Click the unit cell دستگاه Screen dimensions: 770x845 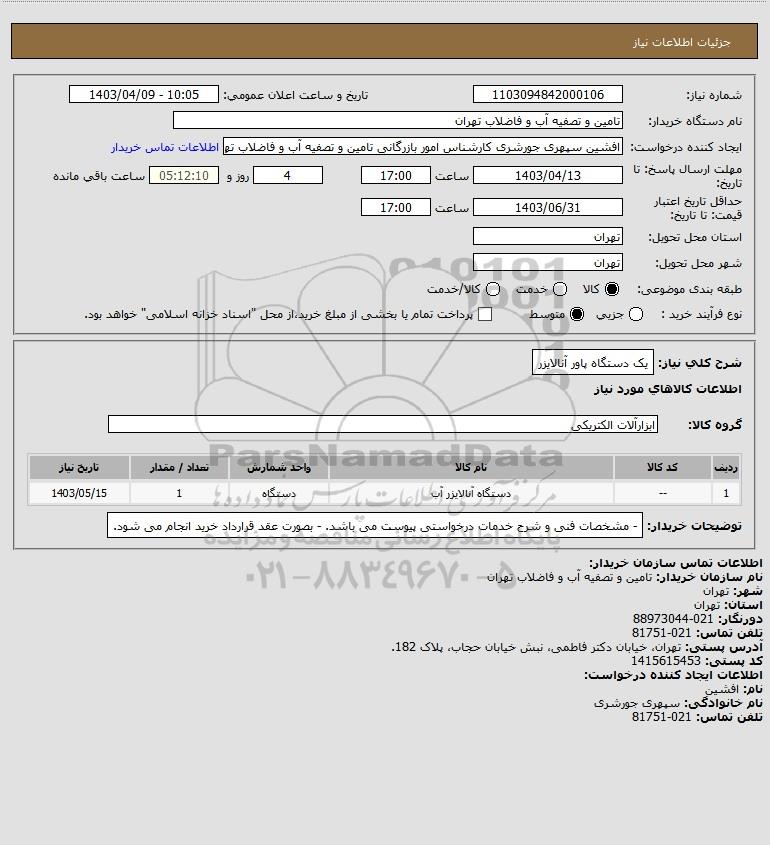(279, 493)
